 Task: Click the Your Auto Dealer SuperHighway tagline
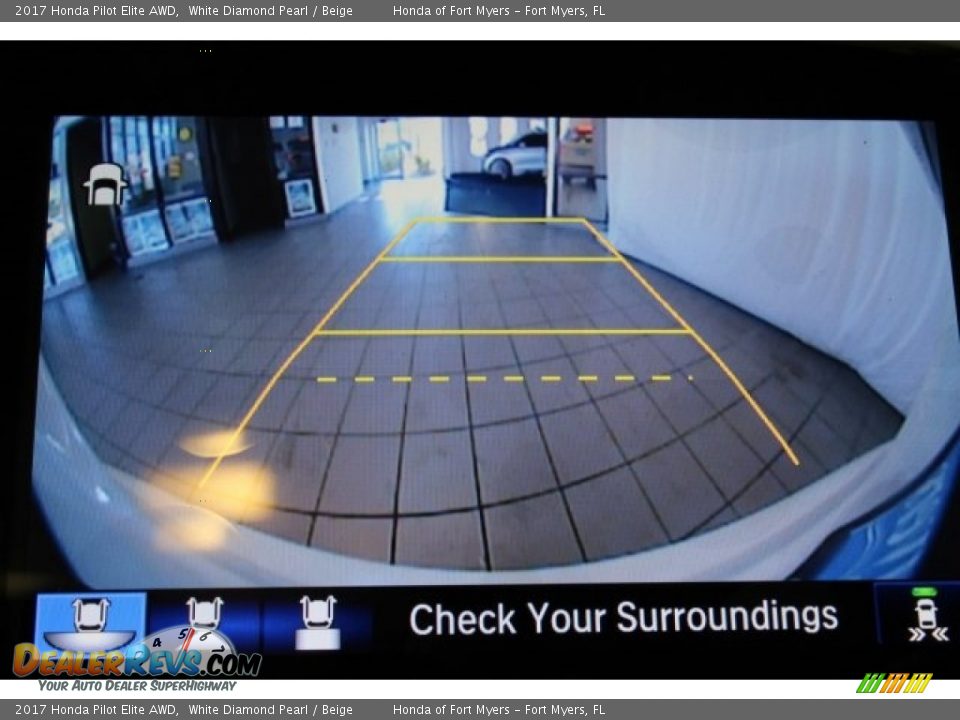pyautogui.click(x=137, y=686)
